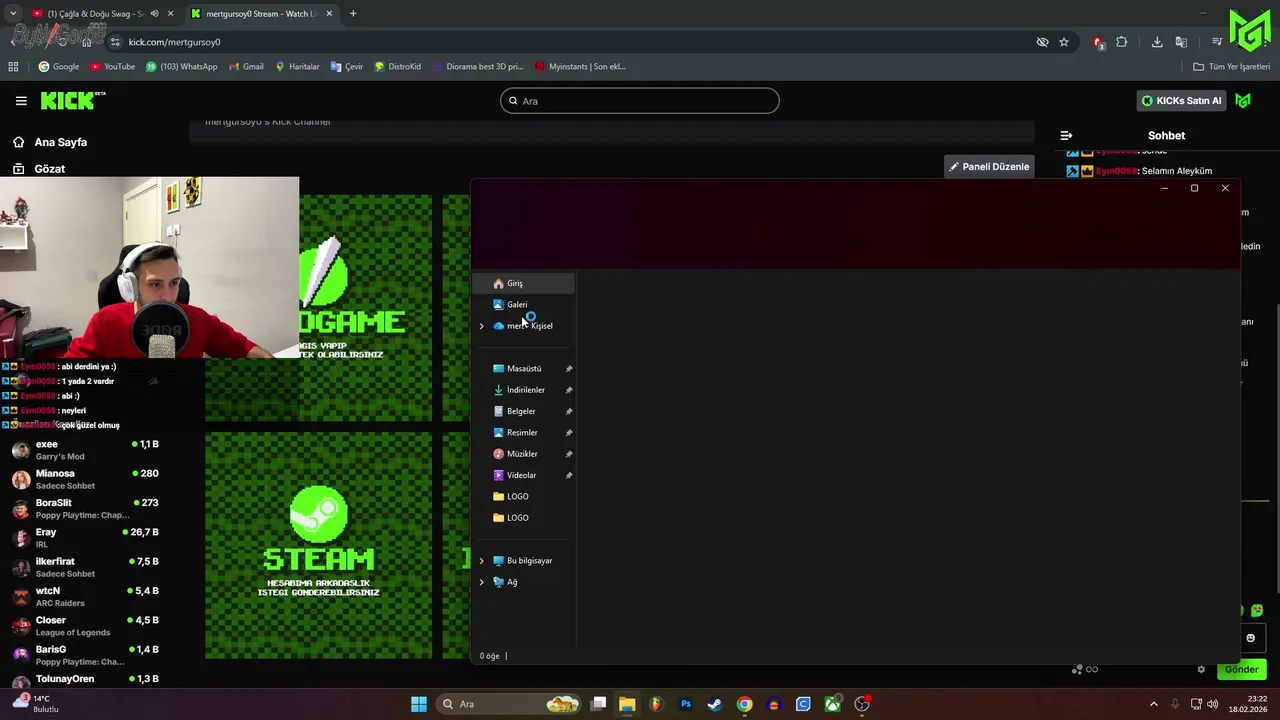Open Gözat in Kick sidebar
This screenshot has height=720, width=1280.
40,169
